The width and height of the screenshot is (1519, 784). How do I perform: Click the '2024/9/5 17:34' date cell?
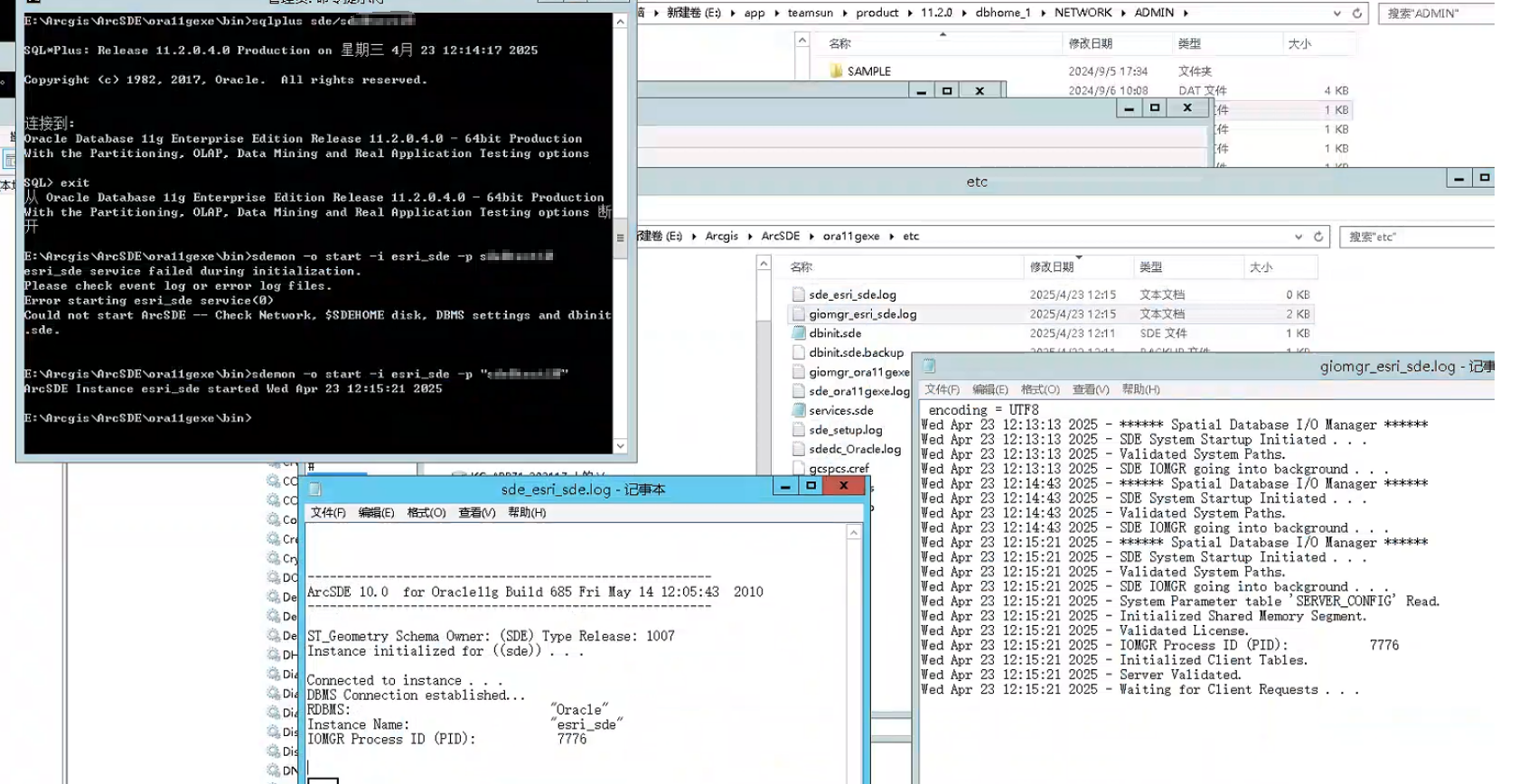1108,71
